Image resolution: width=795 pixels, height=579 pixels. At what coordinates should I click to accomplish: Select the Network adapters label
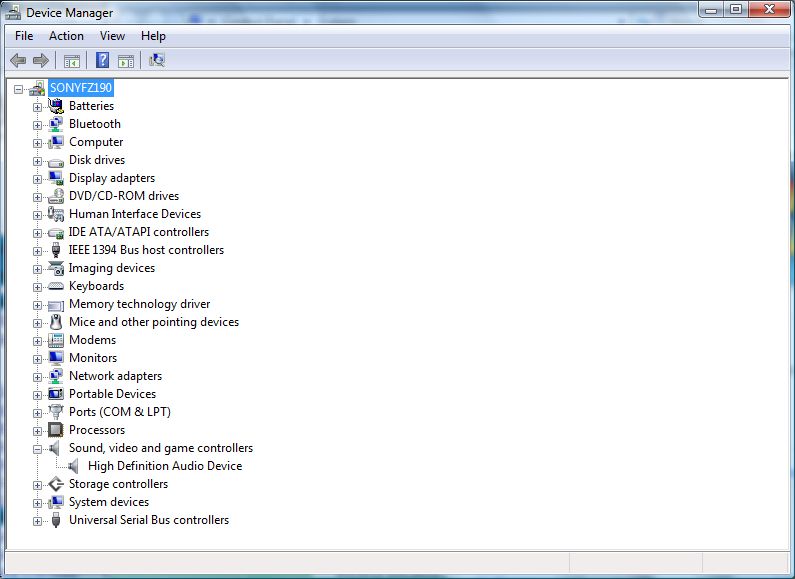pyautogui.click(x=115, y=376)
